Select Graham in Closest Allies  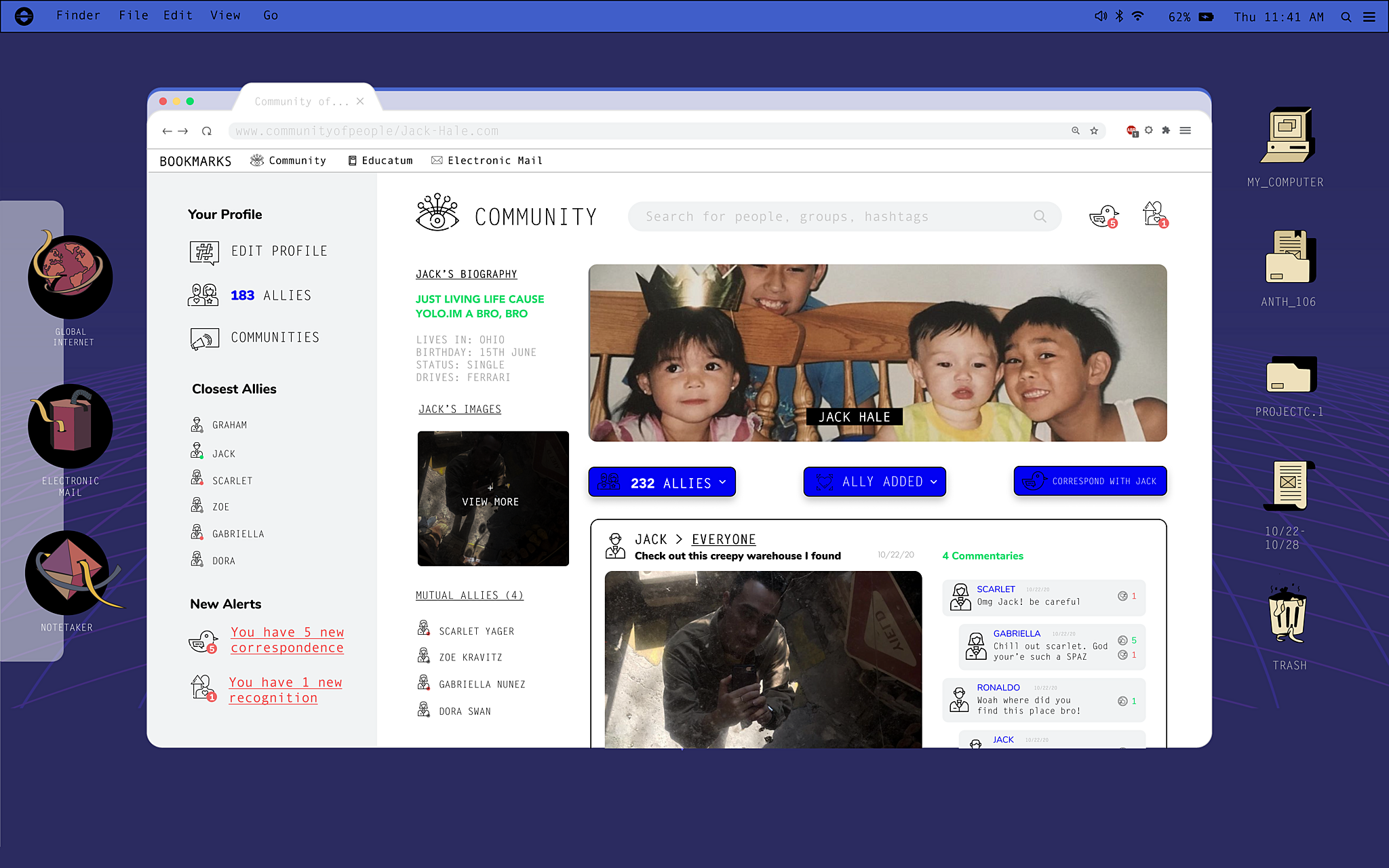(x=219, y=425)
